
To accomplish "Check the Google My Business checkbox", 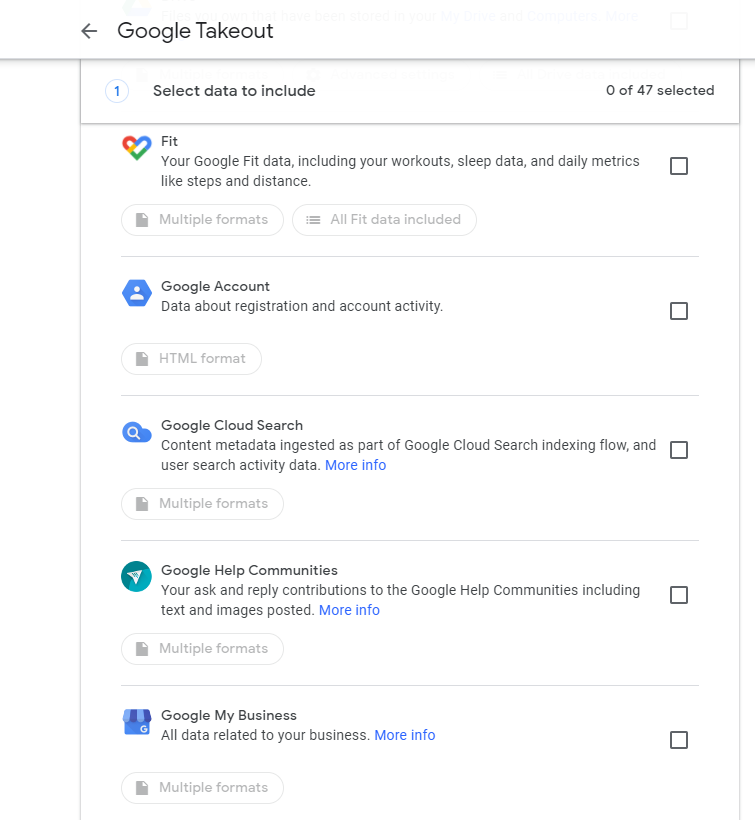I will (679, 740).
